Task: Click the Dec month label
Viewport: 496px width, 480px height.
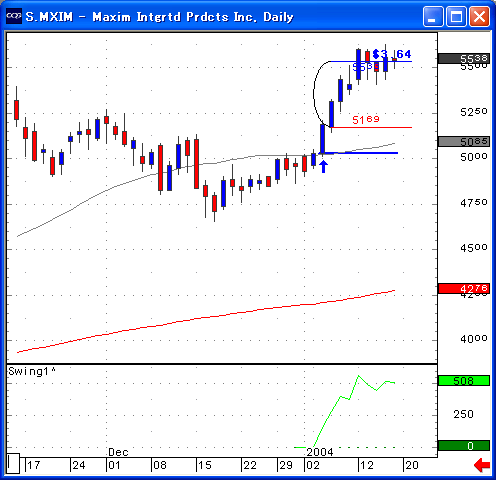Action: pos(118,452)
